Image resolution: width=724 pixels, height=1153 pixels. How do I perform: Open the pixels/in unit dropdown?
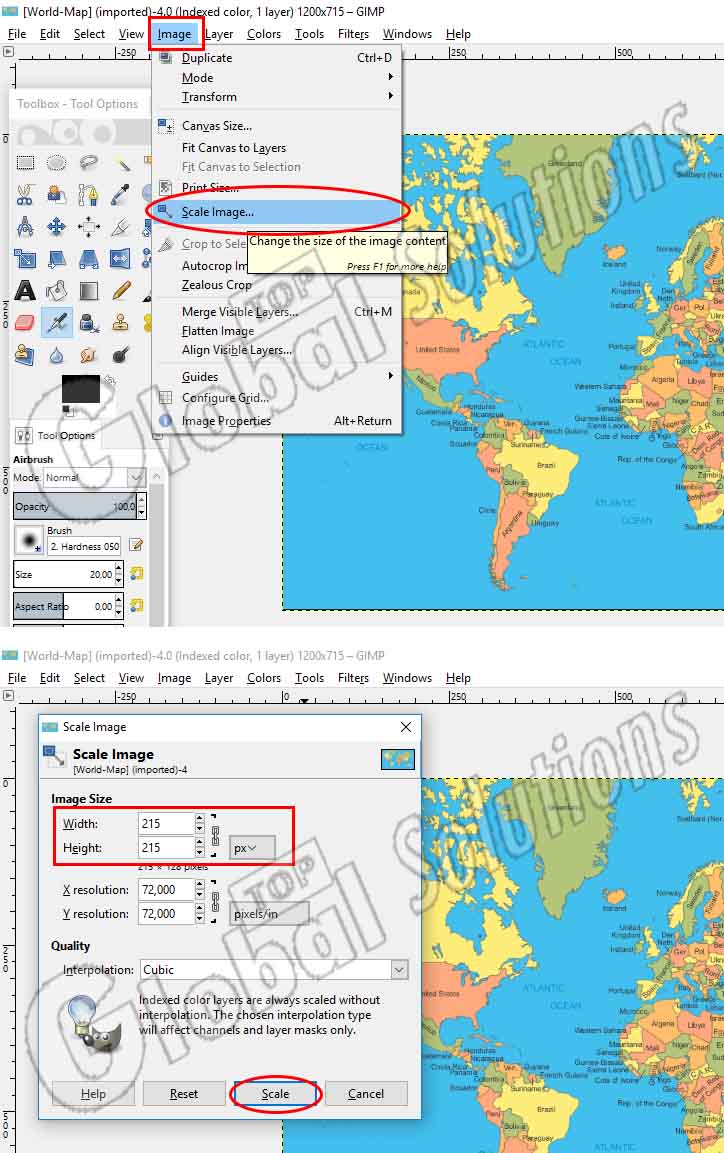[x=269, y=914]
